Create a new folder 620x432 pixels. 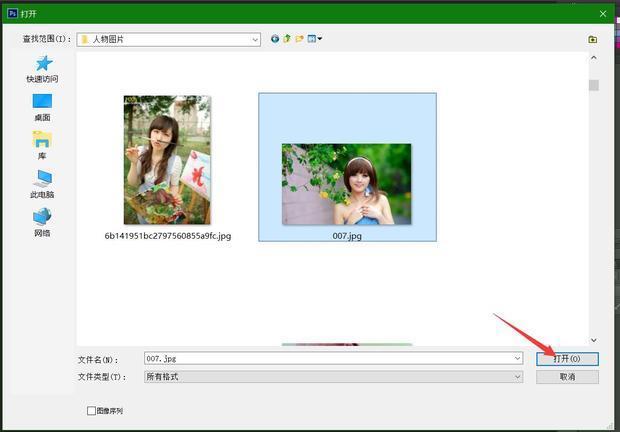tap(299, 39)
